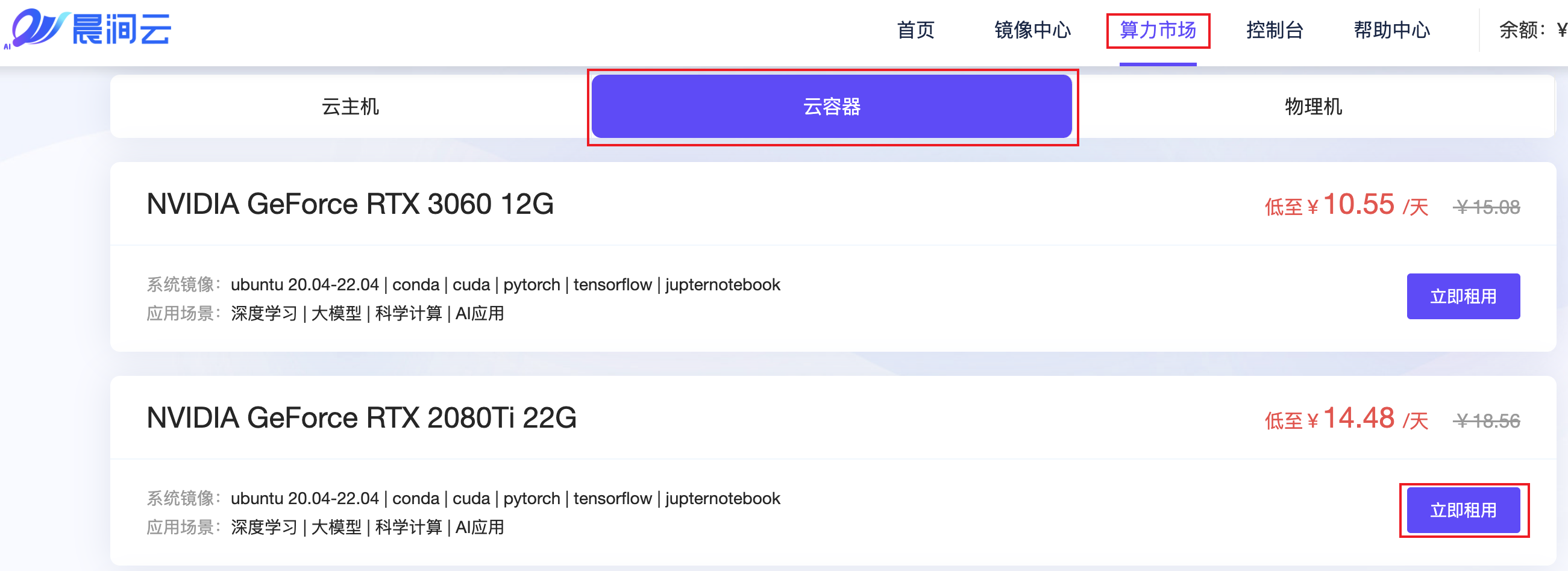Open the 首页 navigation item
Viewport: 1568px width, 571px height.
tap(915, 30)
